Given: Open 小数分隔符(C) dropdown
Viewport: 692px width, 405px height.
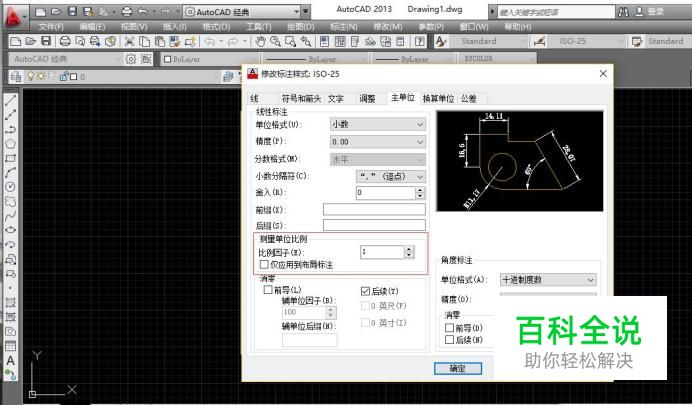Looking at the screenshot, I should pos(391,176).
